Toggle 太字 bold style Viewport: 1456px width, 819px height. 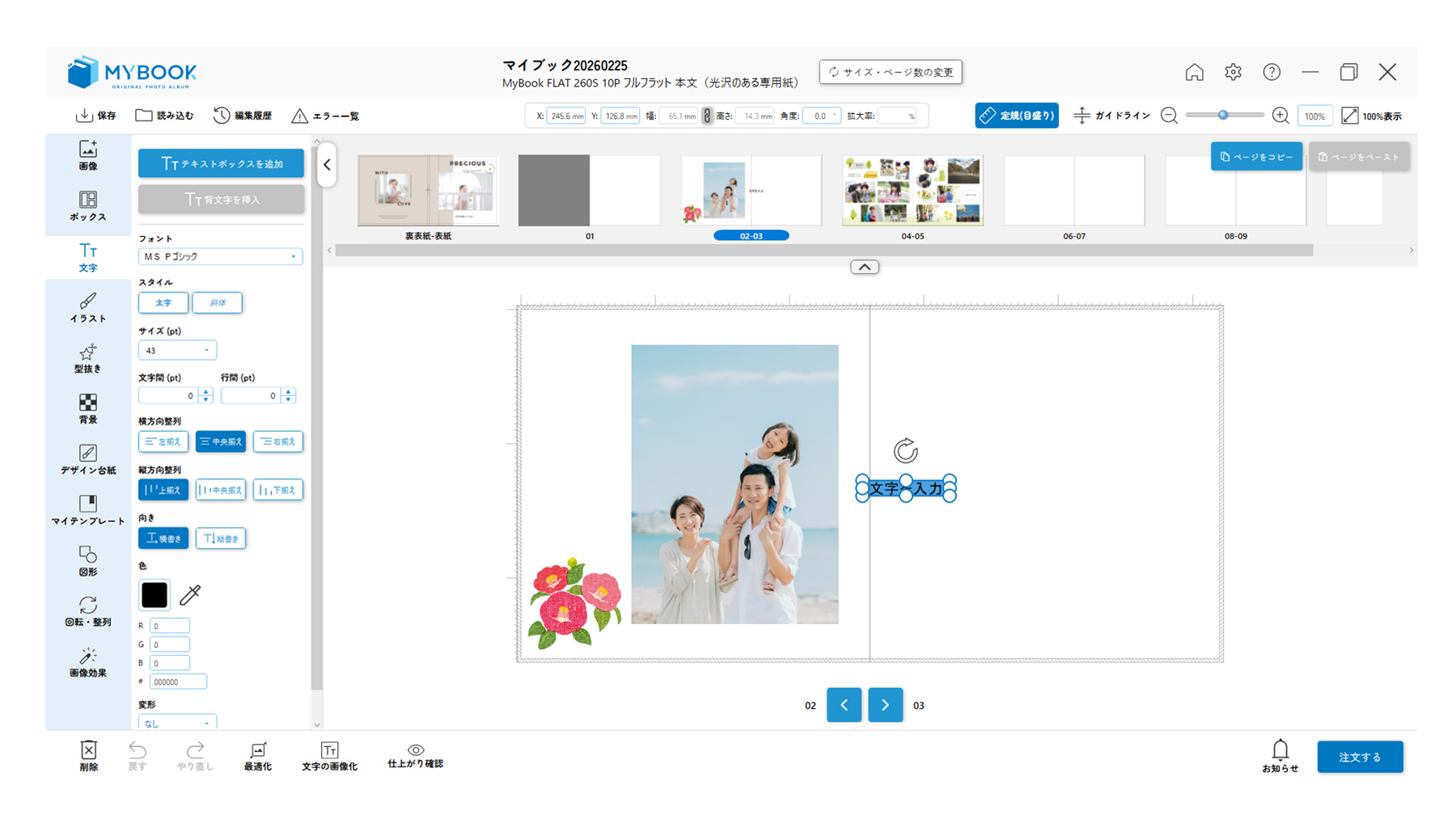(x=163, y=302)
